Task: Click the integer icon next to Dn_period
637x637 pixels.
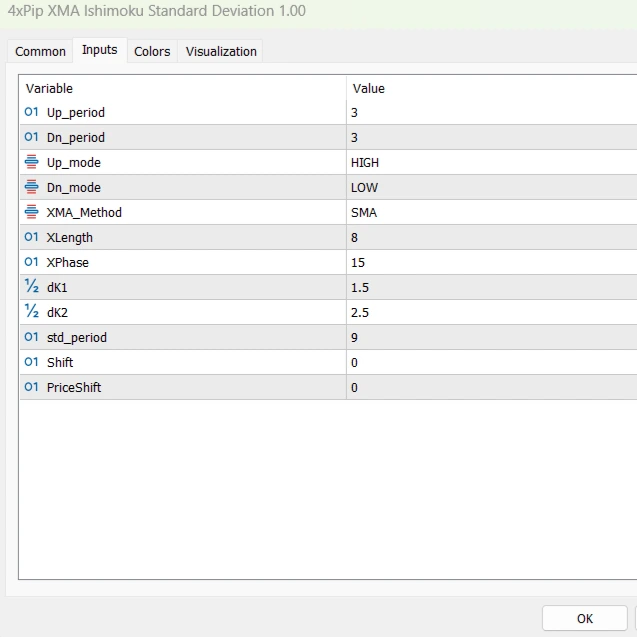Action: (x=31, y=137)
